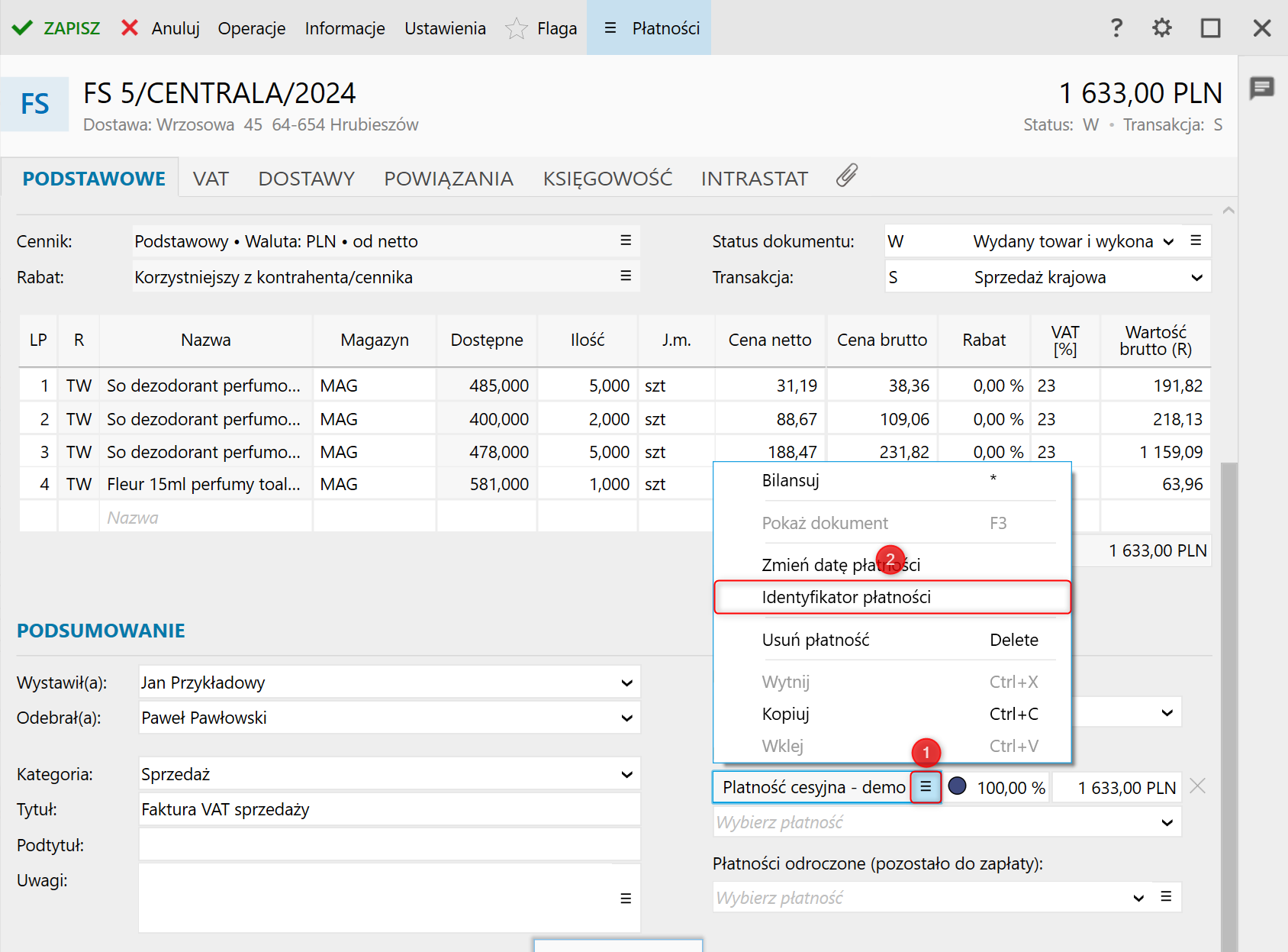Expand the Wystawił(a) dropdown
Image resolution: width=1288 pixels, height=952 pixels.
pos(626,683)
